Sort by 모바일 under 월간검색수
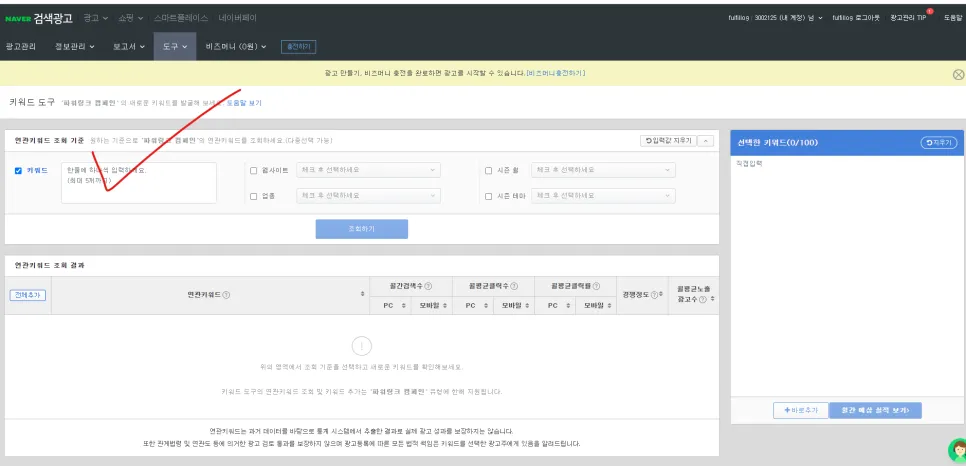The height and width of the screenshot is (466, 966). [x=444, y=305]
